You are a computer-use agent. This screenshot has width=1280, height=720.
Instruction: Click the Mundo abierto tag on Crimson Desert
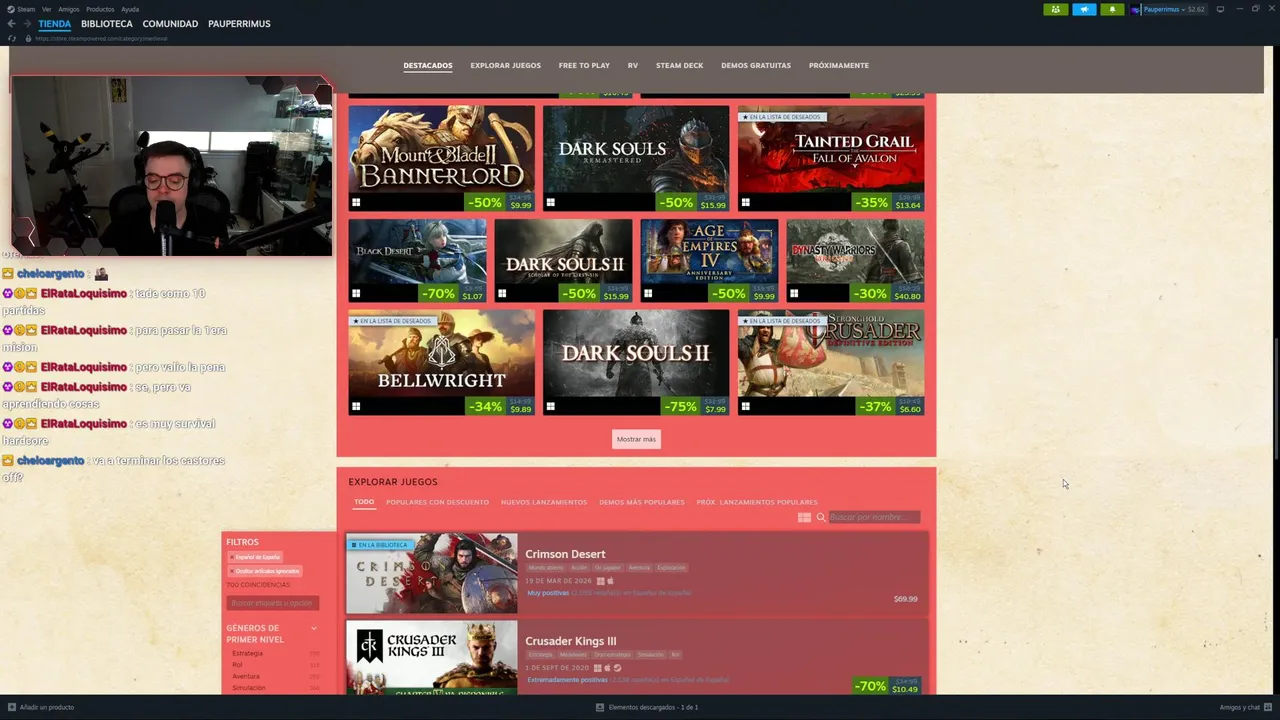pyautogui.click(x=545, y=568)
